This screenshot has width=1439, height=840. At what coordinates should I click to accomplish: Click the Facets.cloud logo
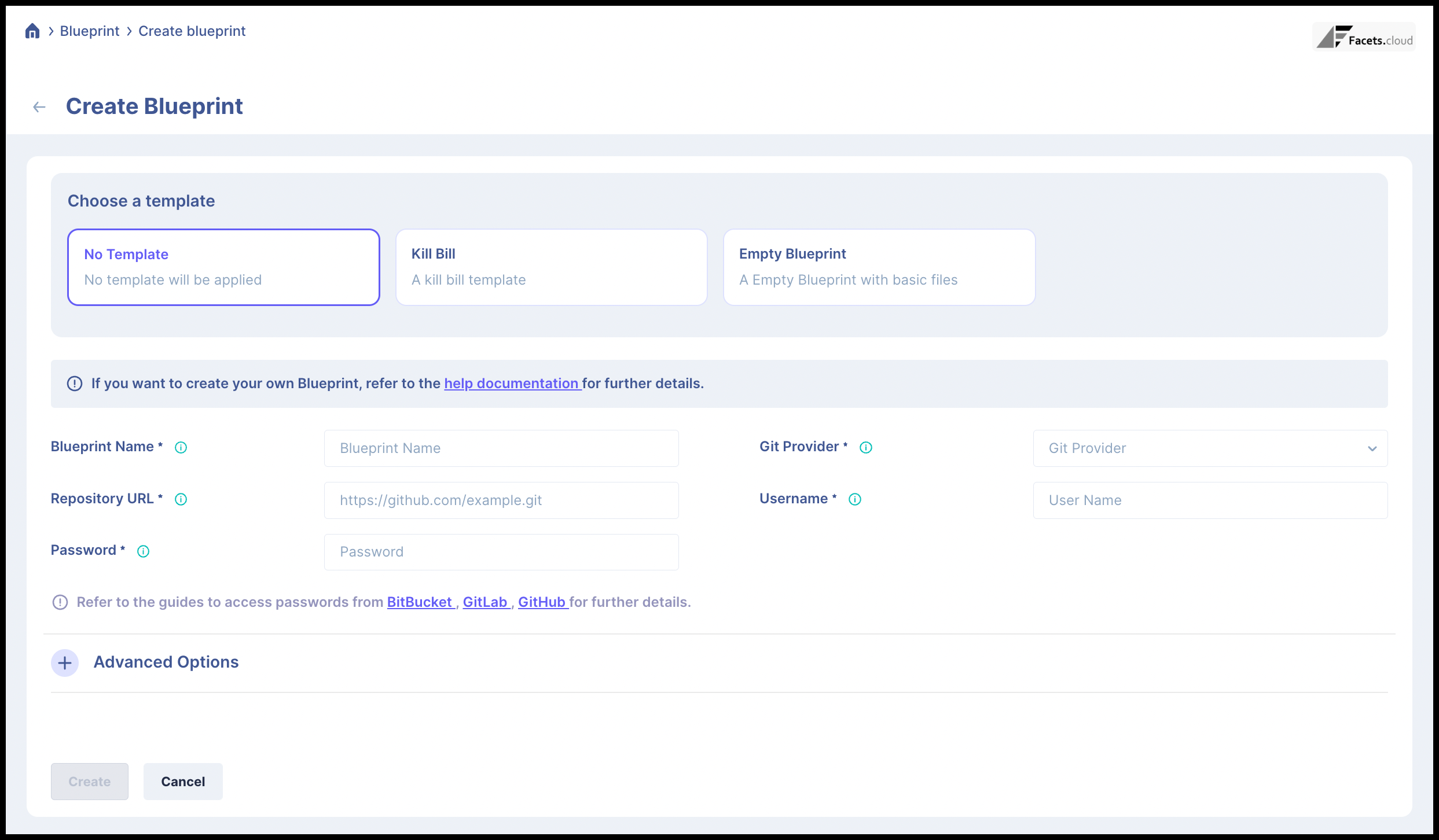pos(1364,38)
